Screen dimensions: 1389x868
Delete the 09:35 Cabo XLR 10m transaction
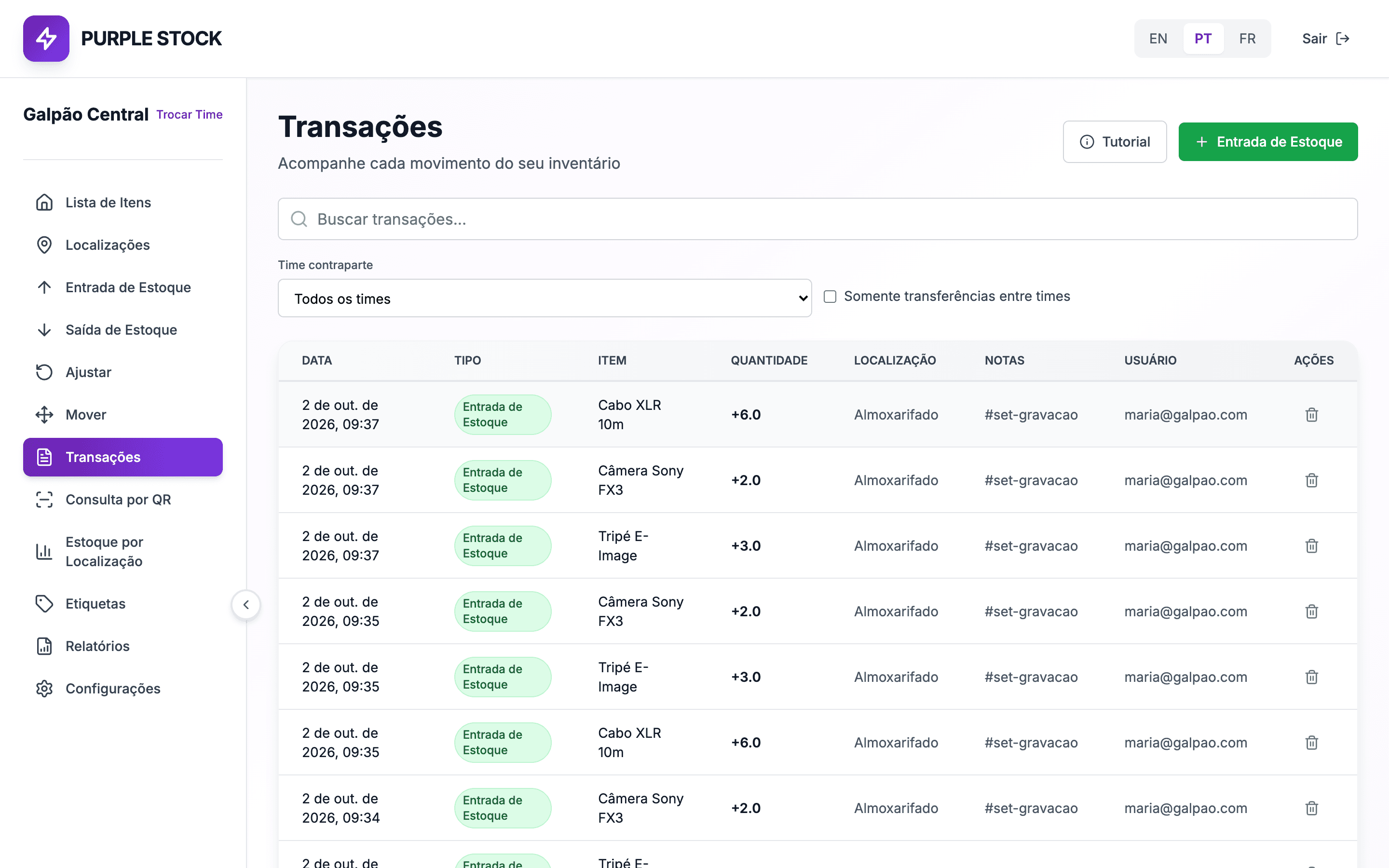coord(1311,742)
